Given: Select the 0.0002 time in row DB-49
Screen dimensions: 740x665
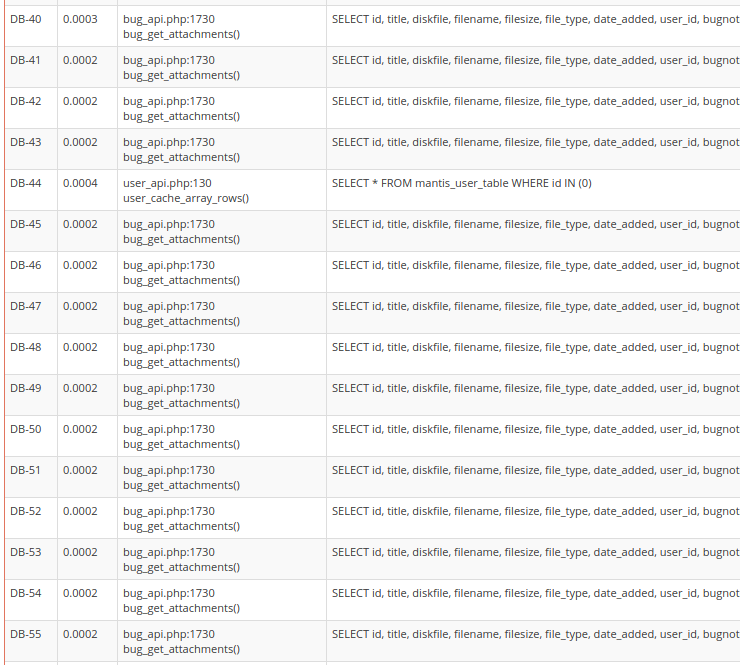Looking at the screenshot, I should pos(80,388).
